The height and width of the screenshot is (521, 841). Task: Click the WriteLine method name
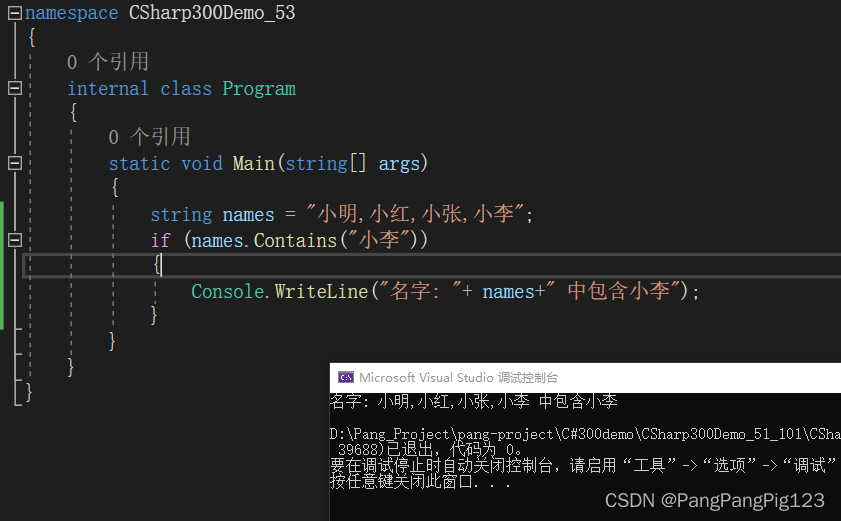(321, 291)
